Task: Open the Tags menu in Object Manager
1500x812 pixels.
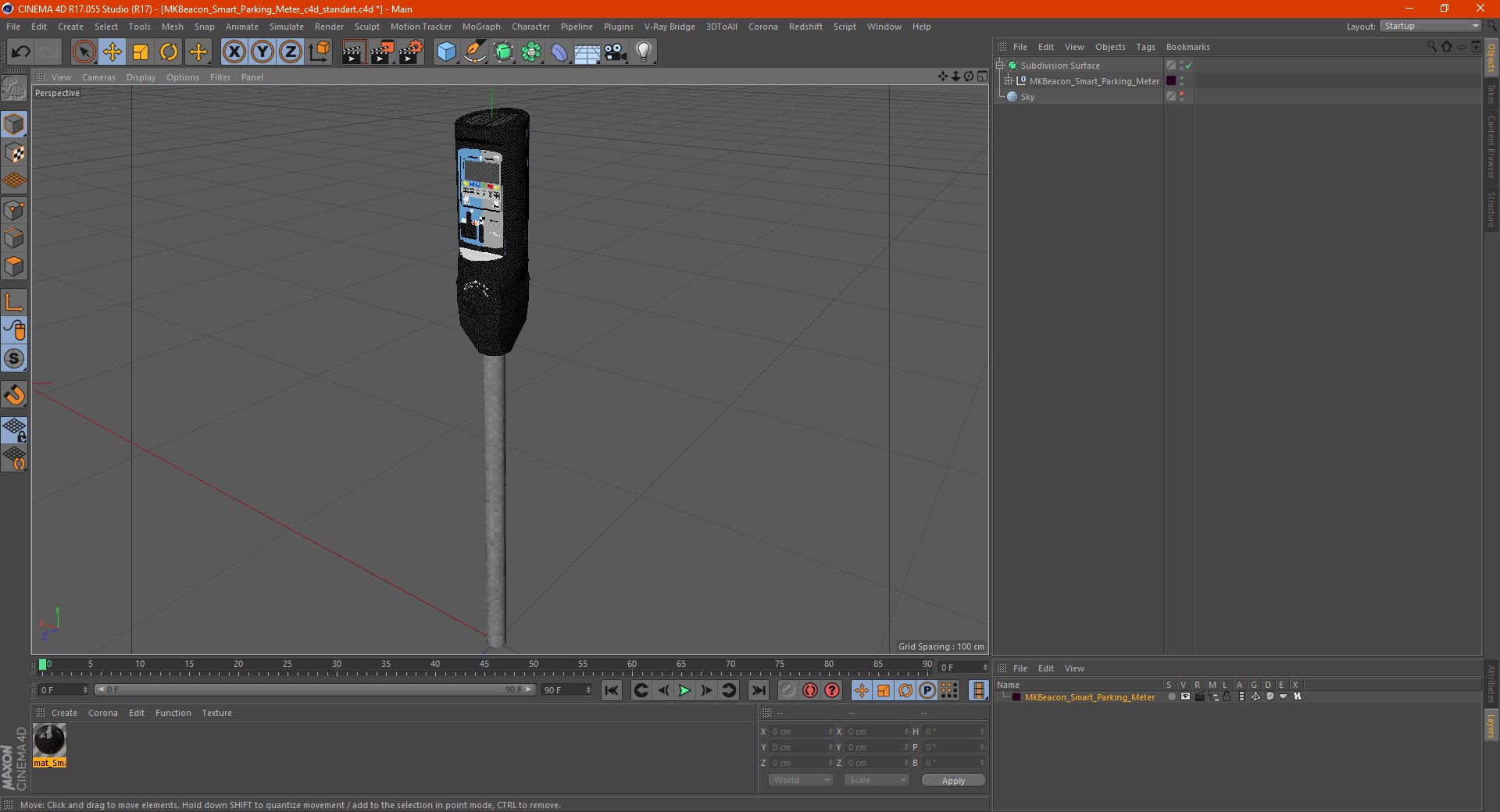Action: point(1145,47)
